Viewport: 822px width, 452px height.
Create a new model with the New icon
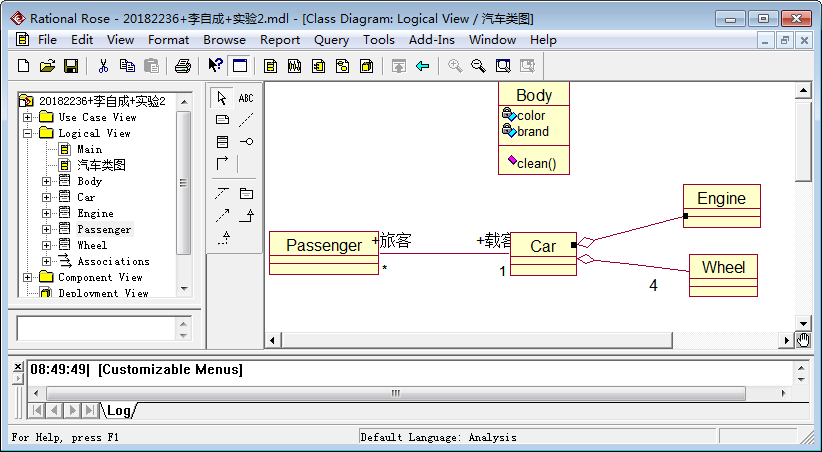coord(24,66)
